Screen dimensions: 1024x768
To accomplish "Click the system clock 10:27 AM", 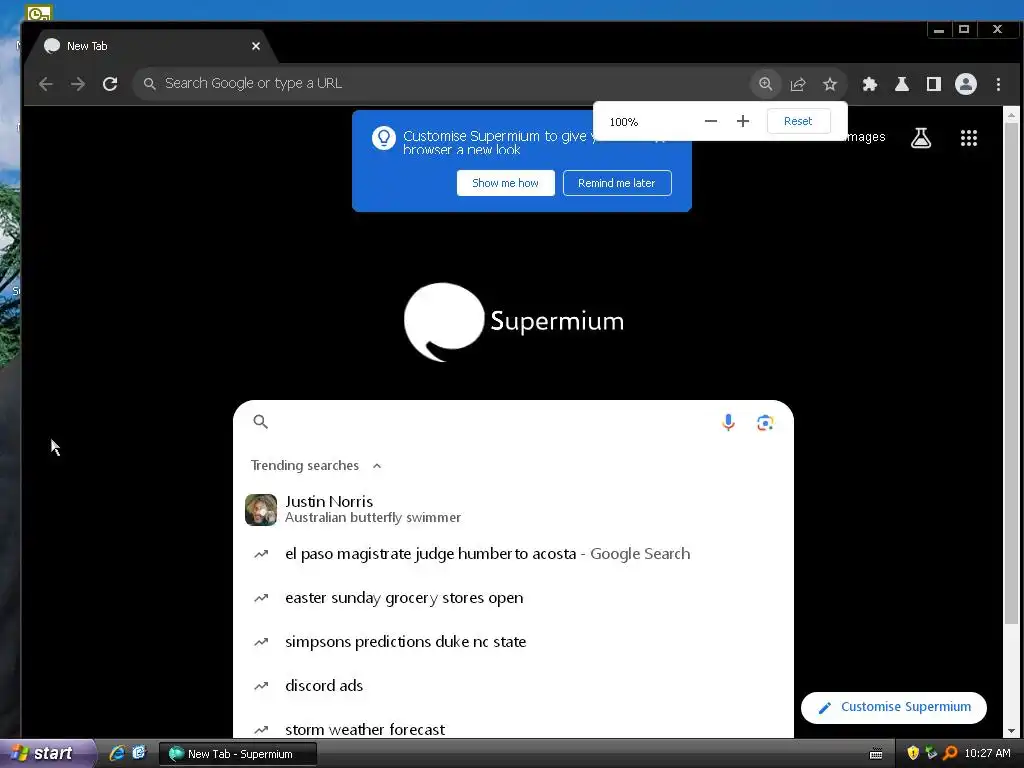I will click(987, 753).
